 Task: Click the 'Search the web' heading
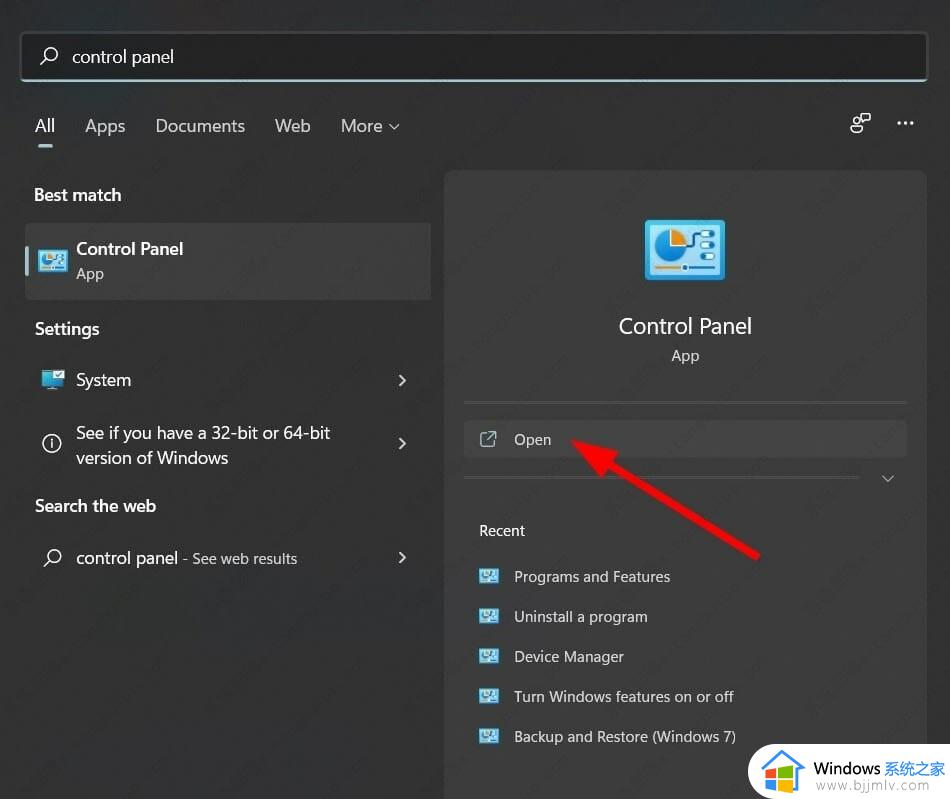point(95,506)
